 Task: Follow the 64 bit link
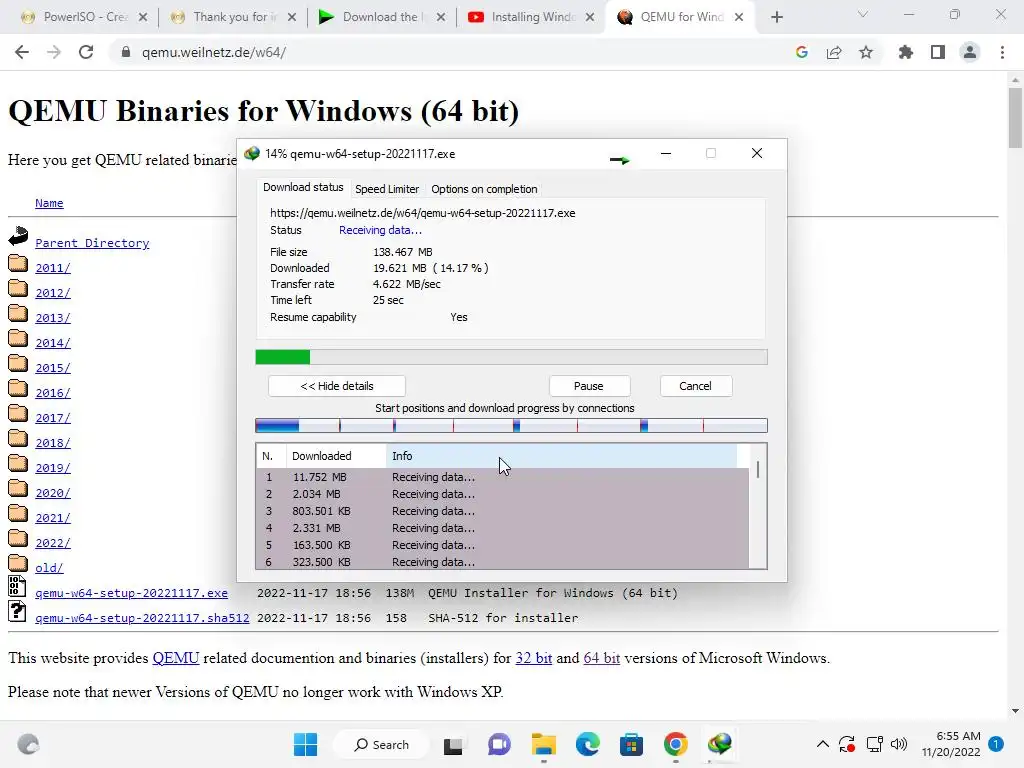(601, 658)
